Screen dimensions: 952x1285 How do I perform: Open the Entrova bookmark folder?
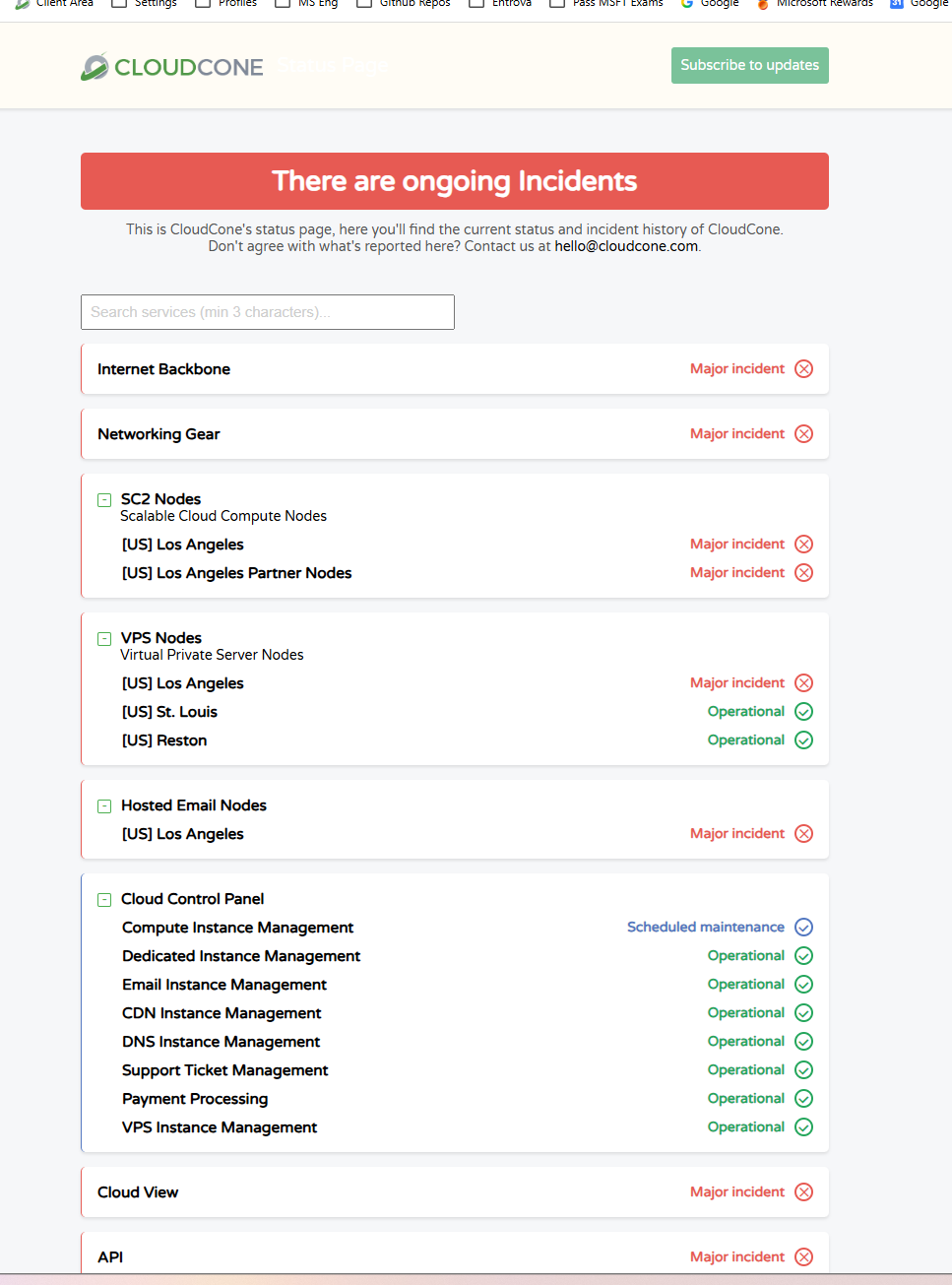pyautogui.click(x=500, y=4)
